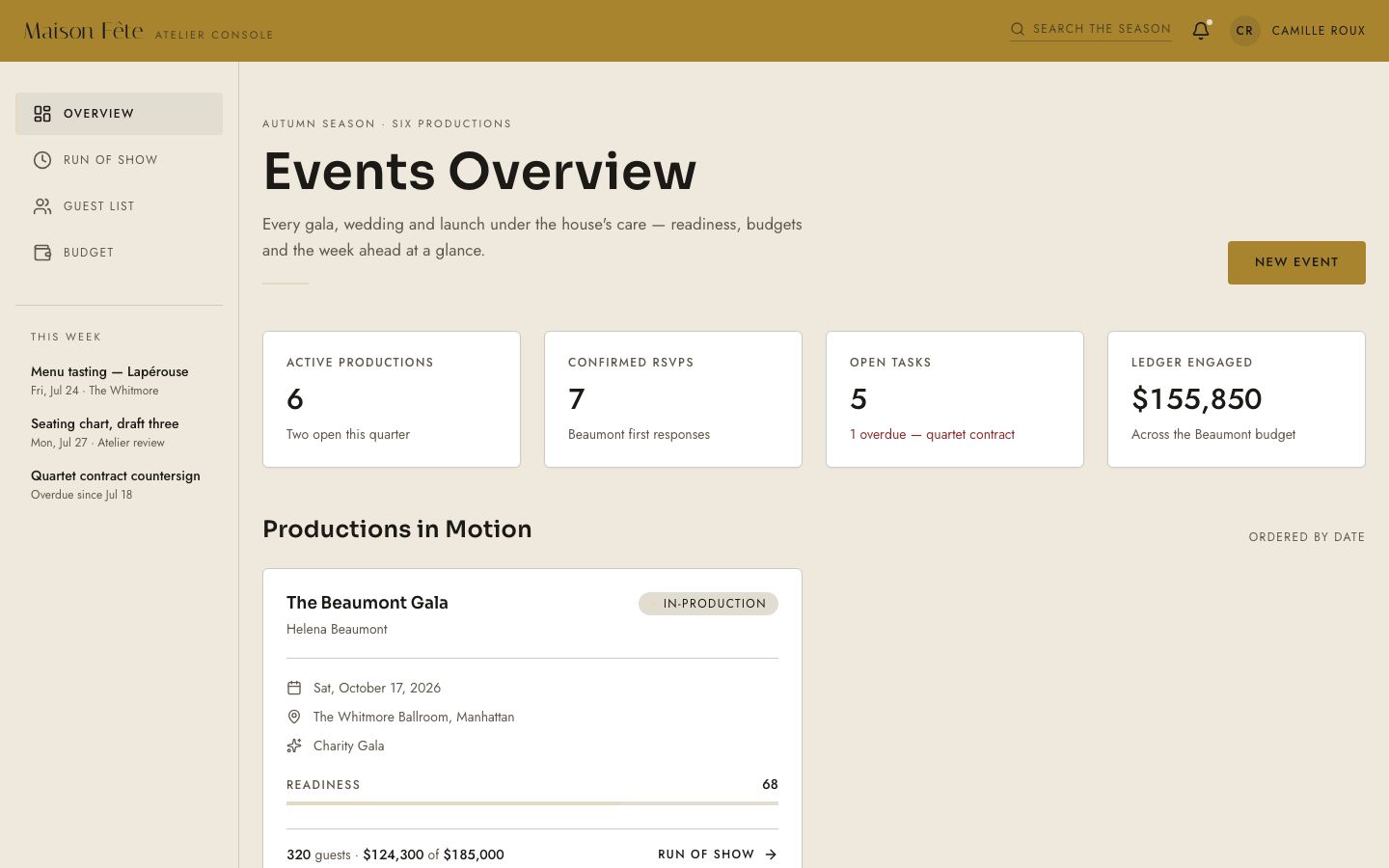Click the Camille Roux name
Image resolution: width=1389 pixels, height=868 pixels.
[x=1319, y=31]
